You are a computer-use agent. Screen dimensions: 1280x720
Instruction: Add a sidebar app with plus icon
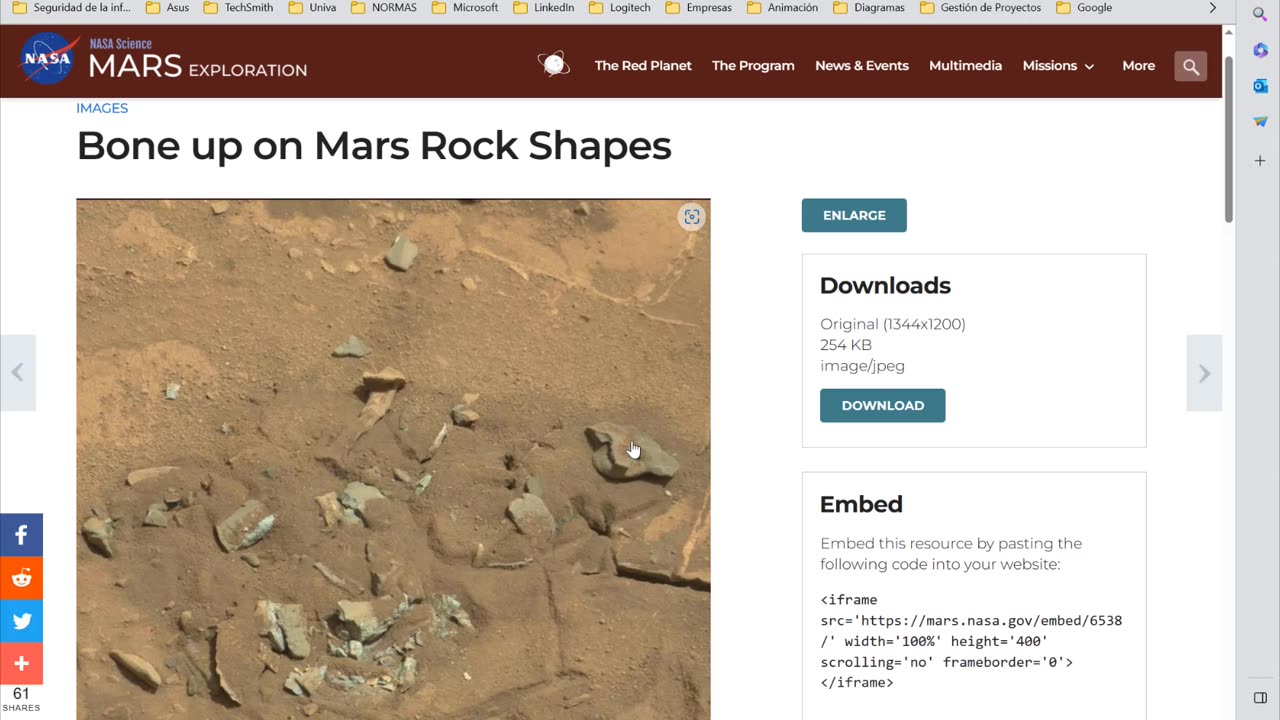click(1260, 160)
